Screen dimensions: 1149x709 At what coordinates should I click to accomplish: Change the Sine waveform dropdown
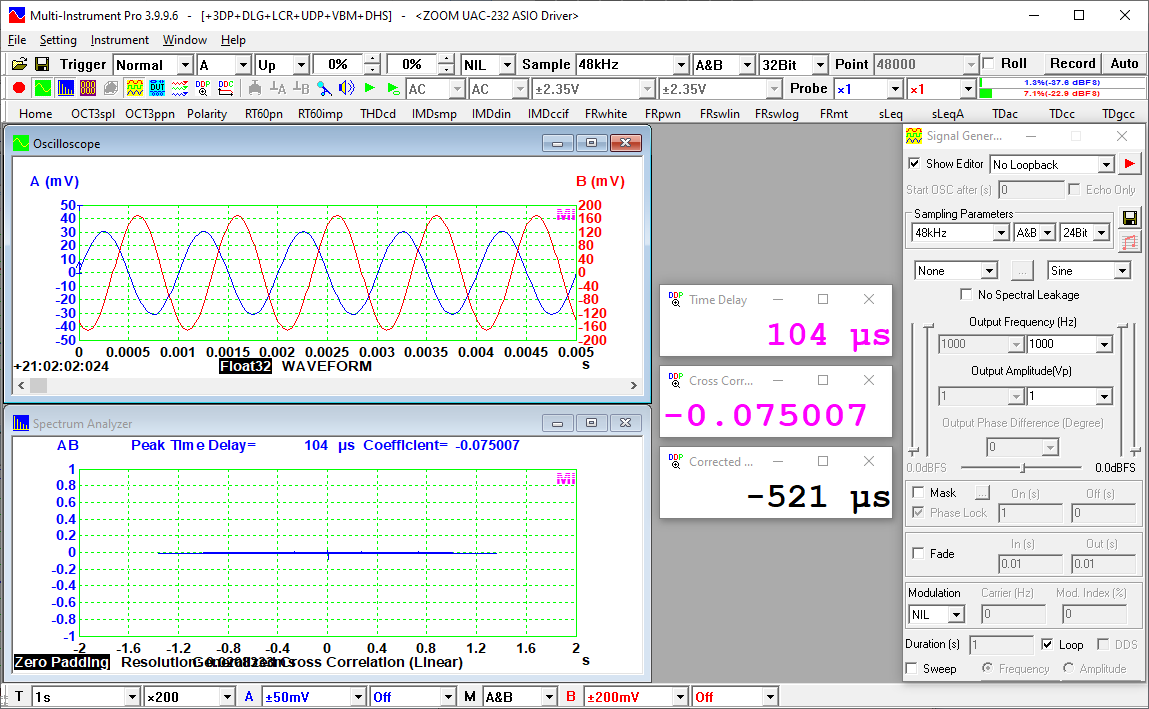[1088, 270]
